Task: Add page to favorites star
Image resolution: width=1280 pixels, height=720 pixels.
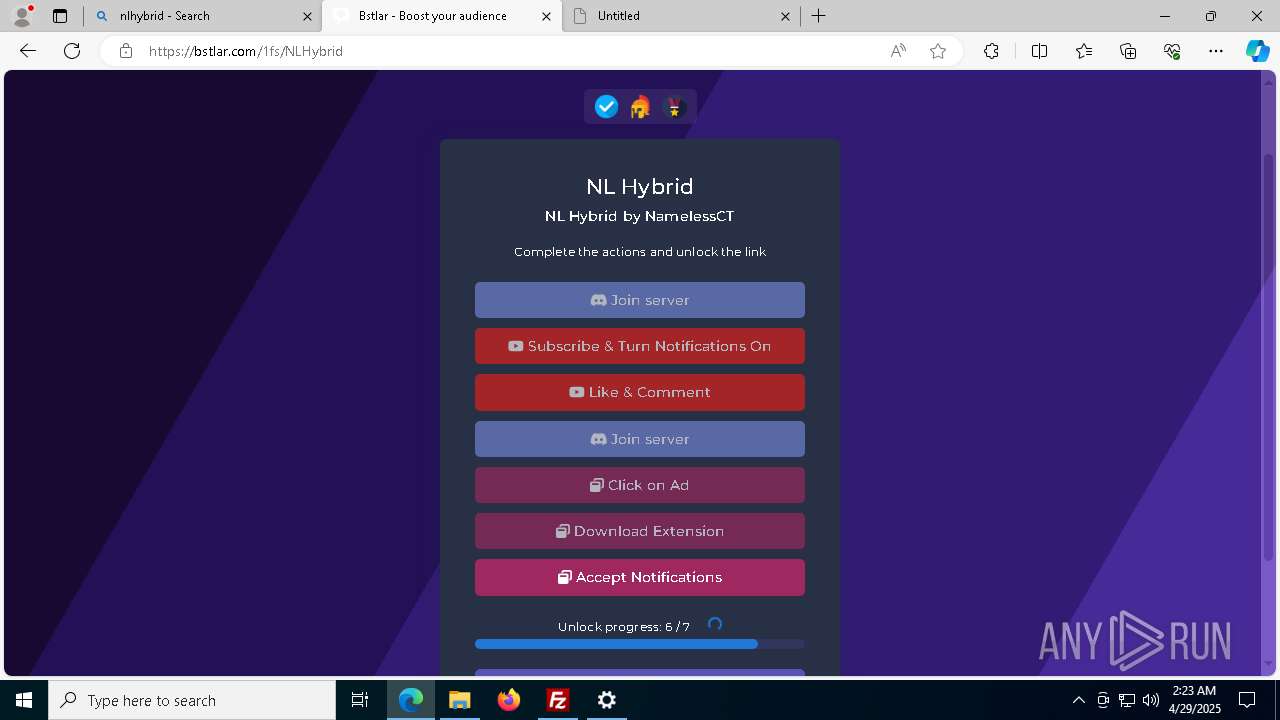Action: coord(938,51)
